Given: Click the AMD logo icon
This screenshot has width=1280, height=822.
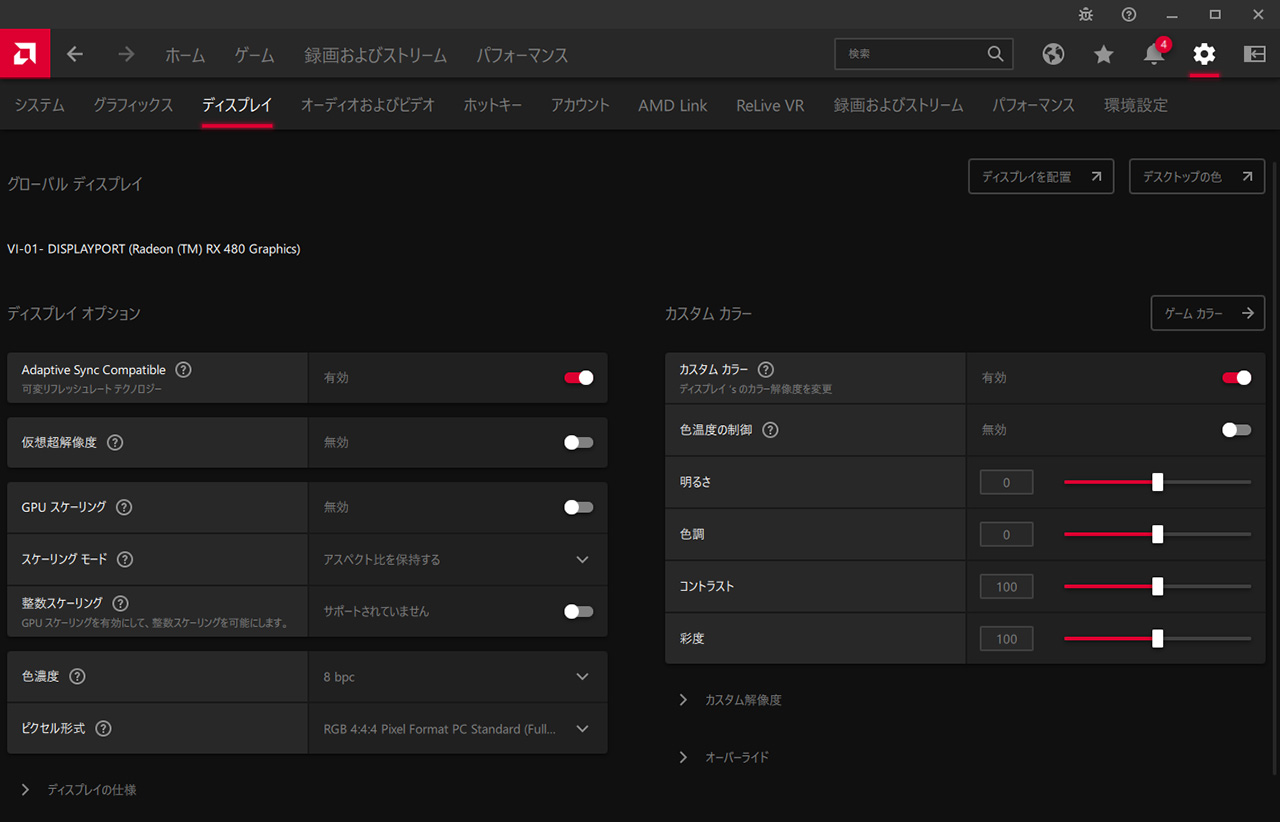Looking at the screenshot, I should pos(25,54).
